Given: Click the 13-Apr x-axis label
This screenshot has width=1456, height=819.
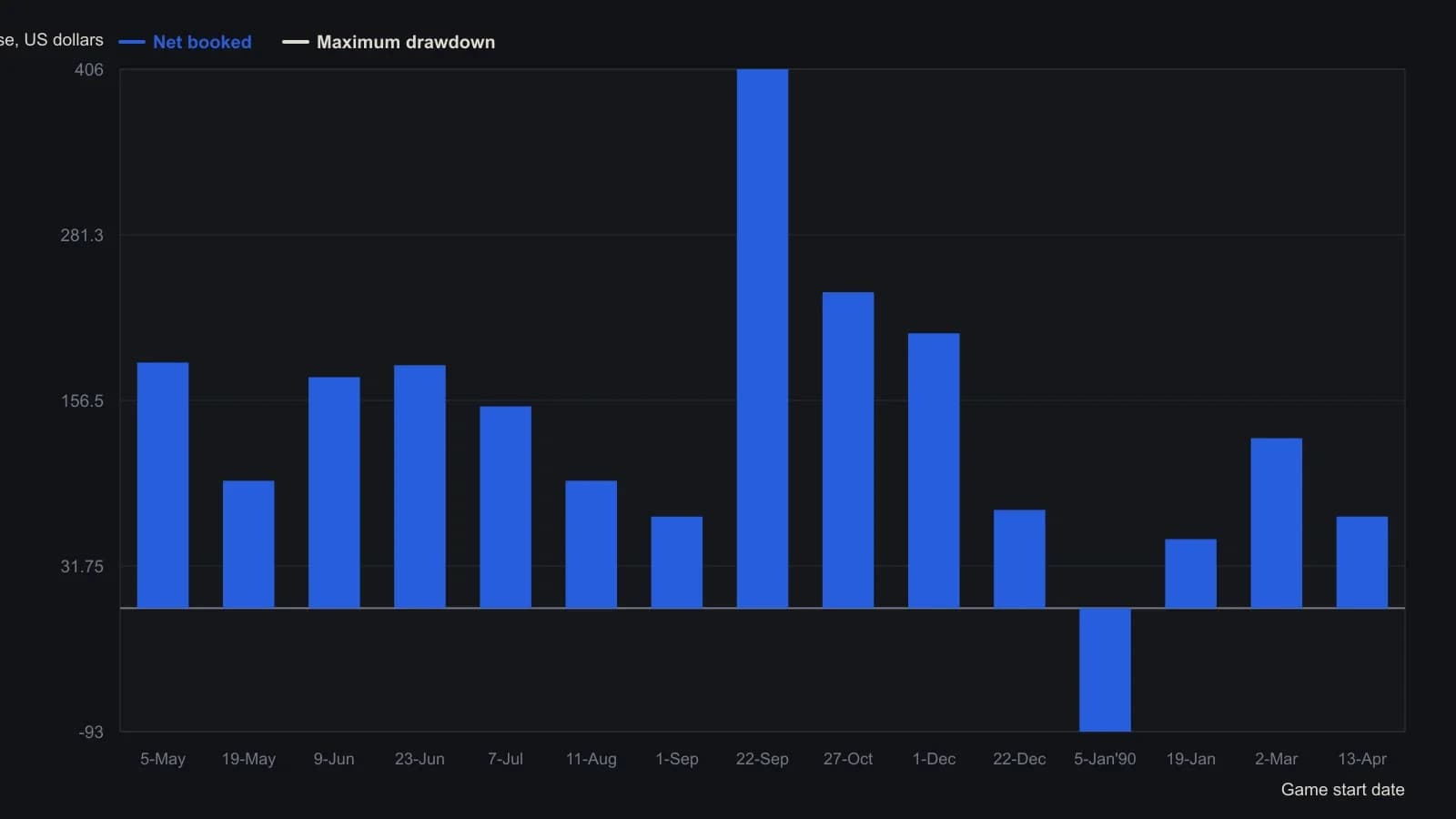Looking at the screenshot, I should (1361, 759).
